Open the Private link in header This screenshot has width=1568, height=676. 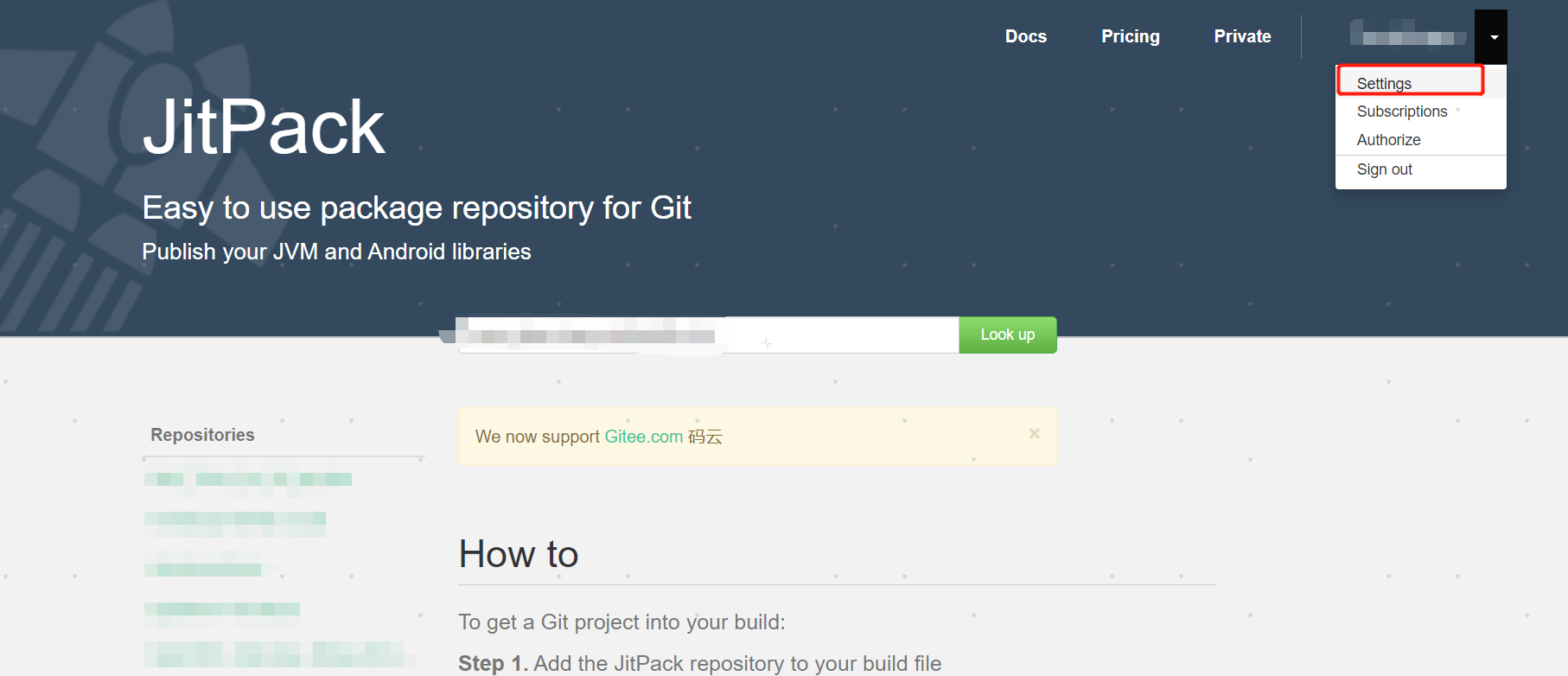click(x=1242, y=36)
